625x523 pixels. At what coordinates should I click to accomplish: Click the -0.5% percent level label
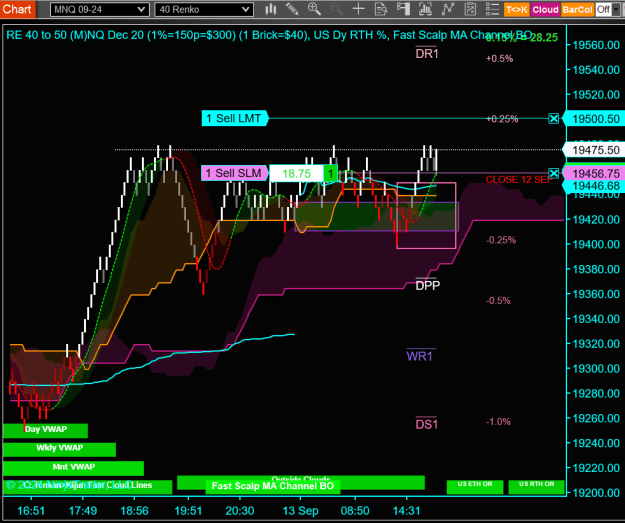point(498,301)
